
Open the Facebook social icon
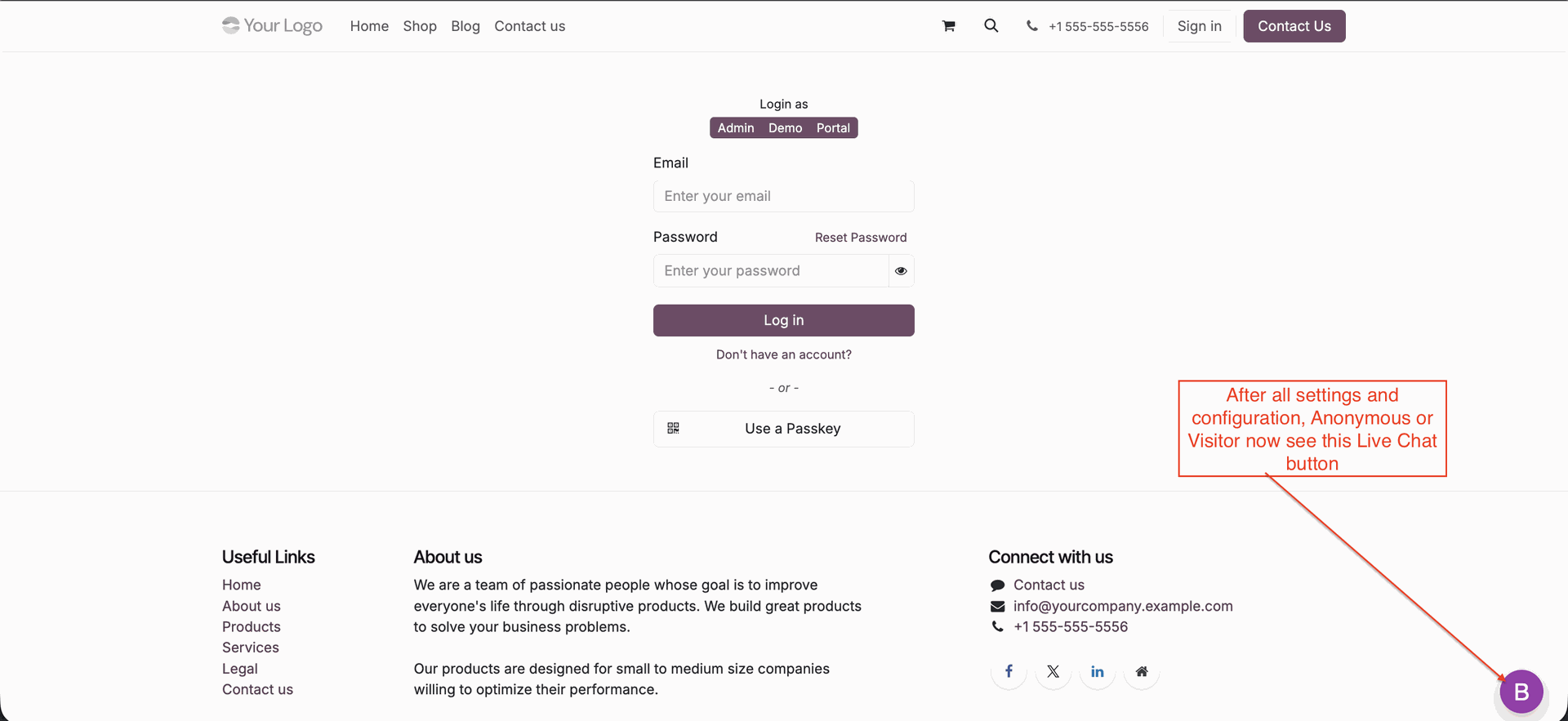[1009, 671]
